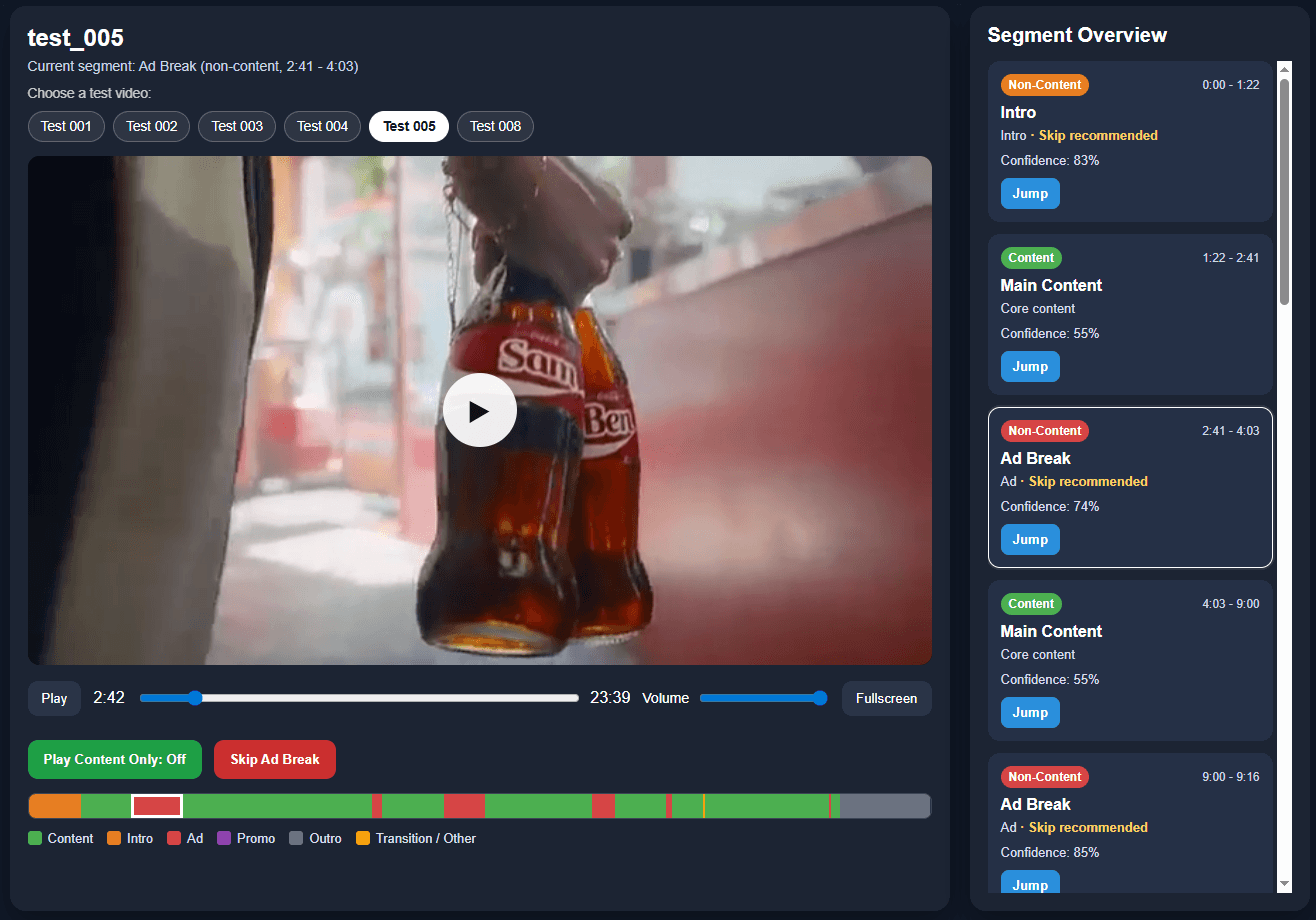Click the scrollbar up arrow in Segment Overview
1316x920 pixels.
coord(1285,69)
